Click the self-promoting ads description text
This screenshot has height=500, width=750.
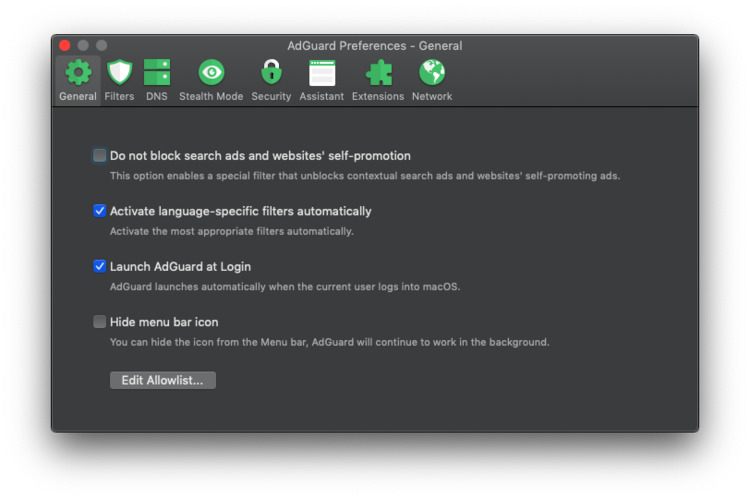365,176
